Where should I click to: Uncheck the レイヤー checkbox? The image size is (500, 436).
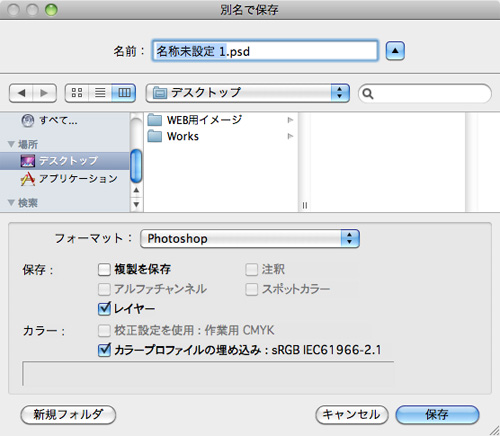(104, 309)
